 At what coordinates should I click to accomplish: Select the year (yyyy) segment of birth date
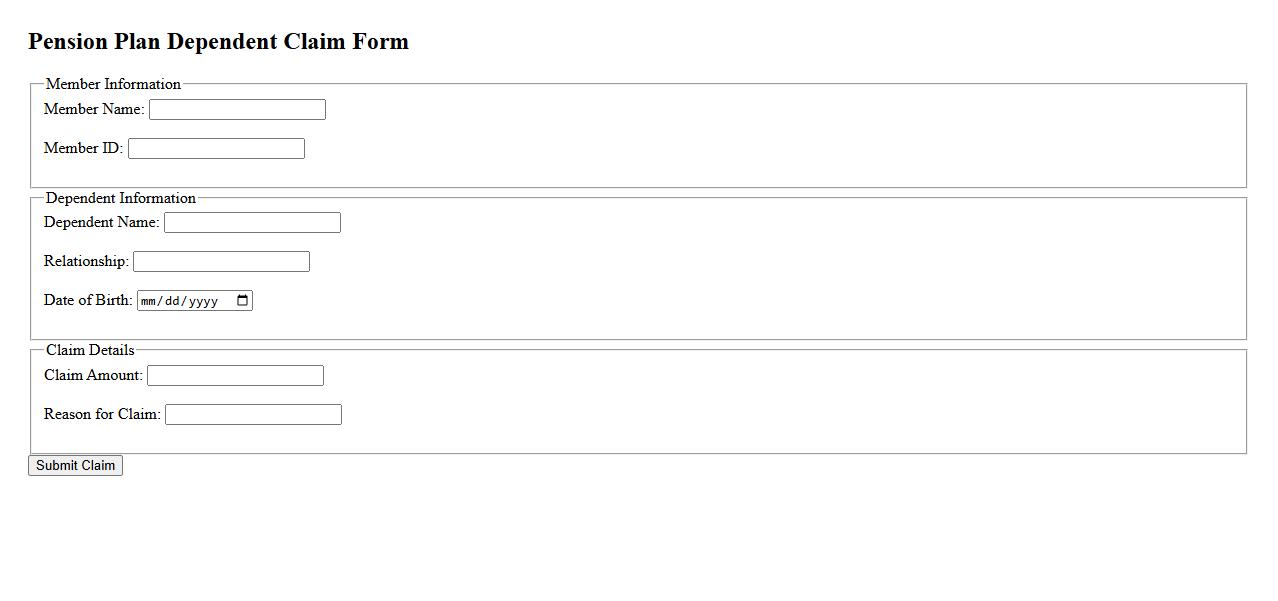coord(202,301)
